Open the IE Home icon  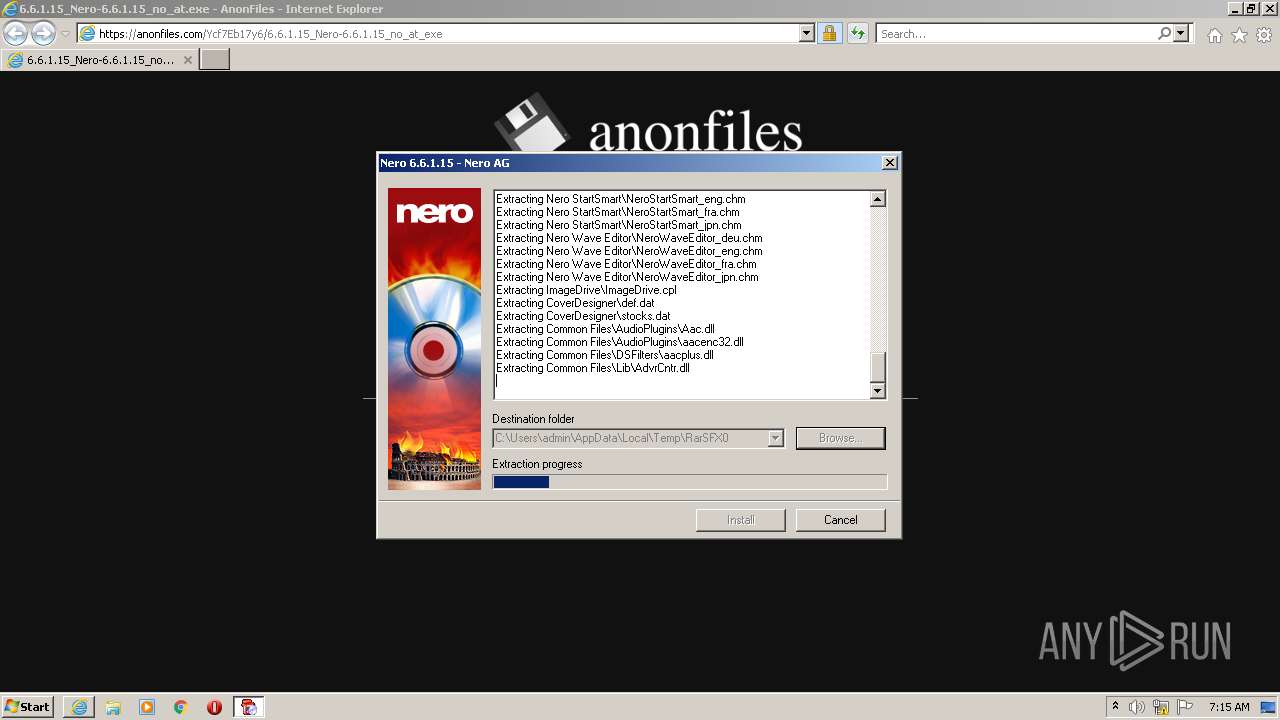tap(1214, 35)
